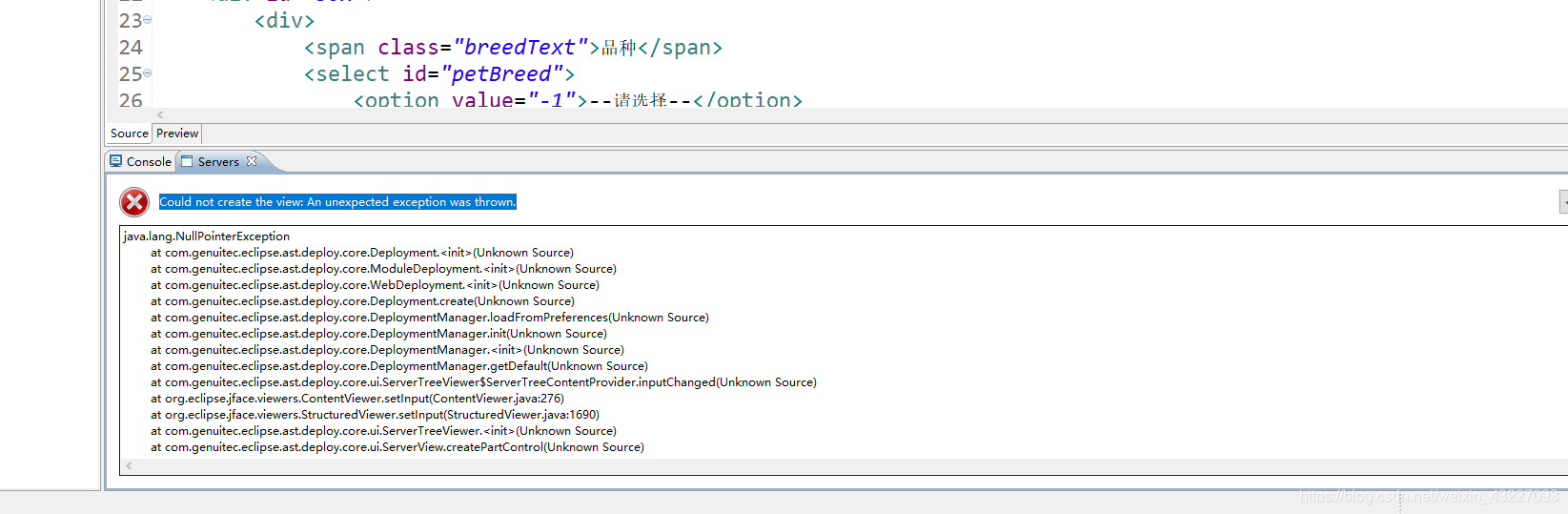This screenshot has height=514, width=1568.
Task: Open the Preview editor tab
Action: pos(177,134)
